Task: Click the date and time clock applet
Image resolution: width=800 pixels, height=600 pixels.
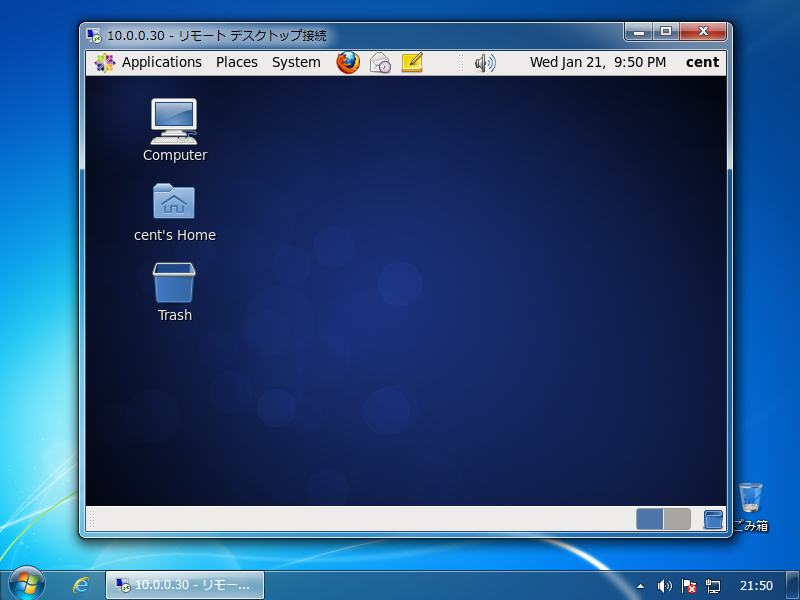Action: (597, 62)
